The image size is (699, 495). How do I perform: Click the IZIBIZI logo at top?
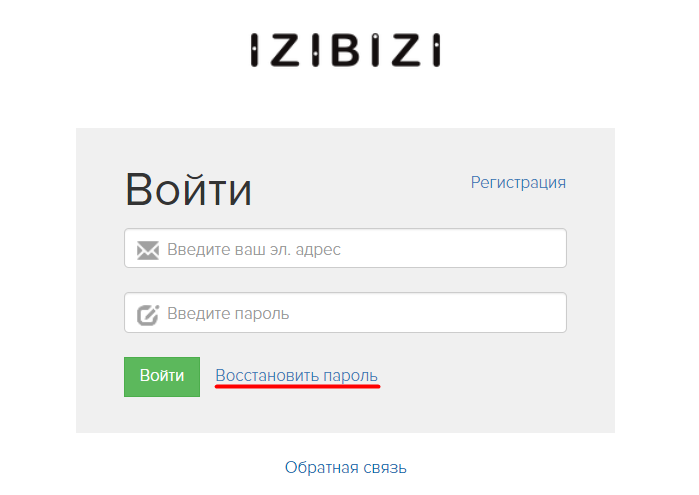point(345,50)
